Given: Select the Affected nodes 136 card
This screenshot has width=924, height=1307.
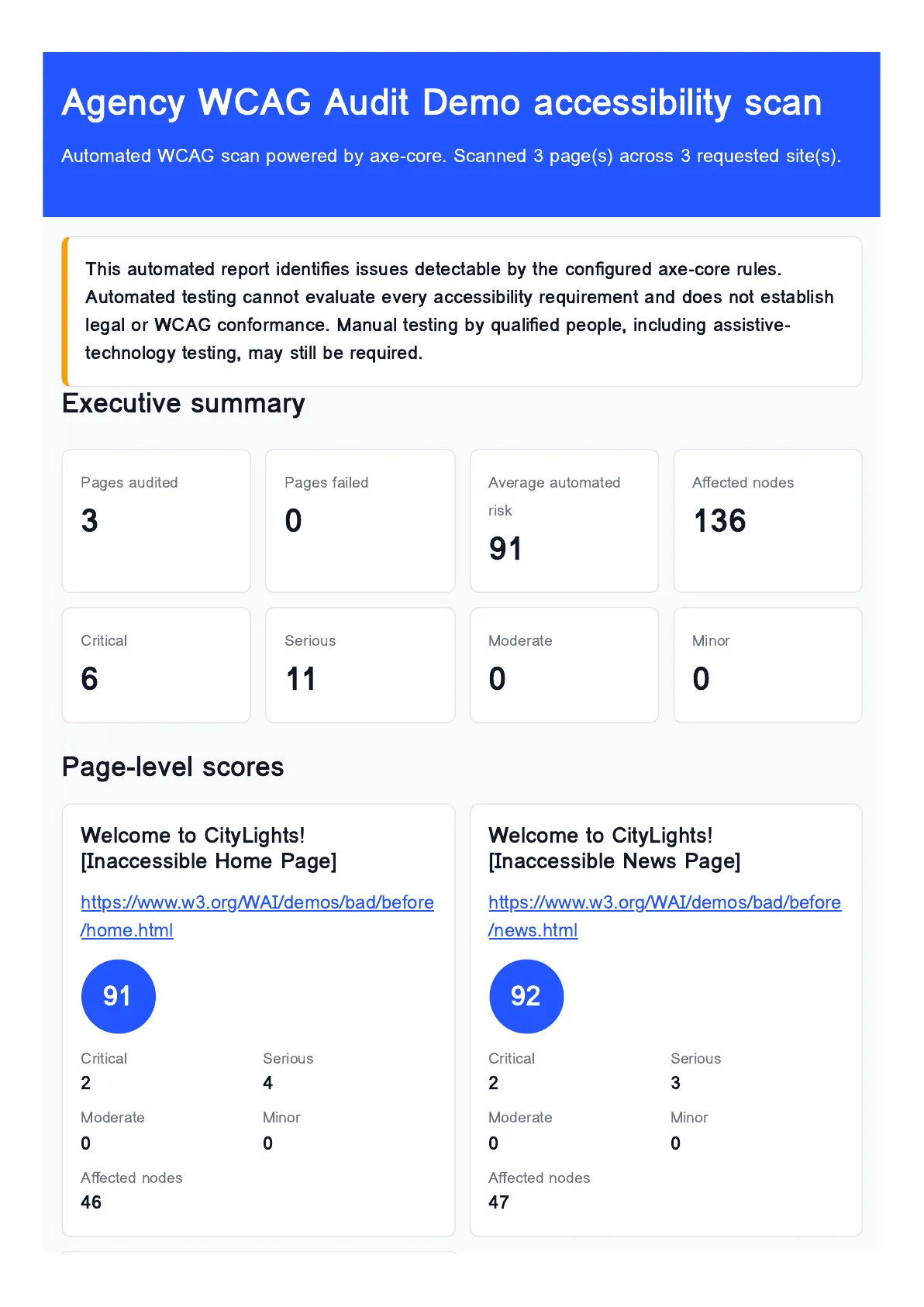Looking at the screenshot, I should (768, 521).
